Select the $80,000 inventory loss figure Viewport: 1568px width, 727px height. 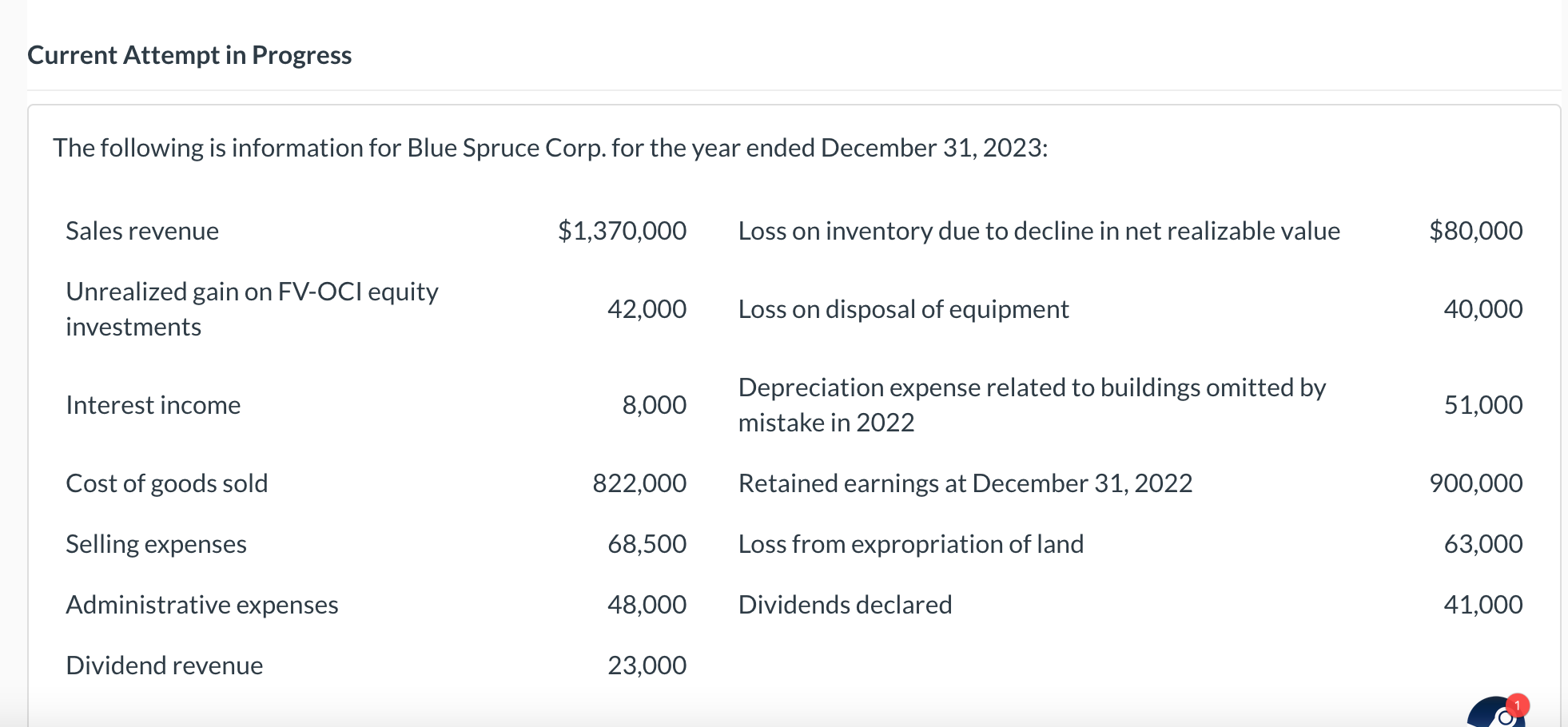[x=1474, y=231]
